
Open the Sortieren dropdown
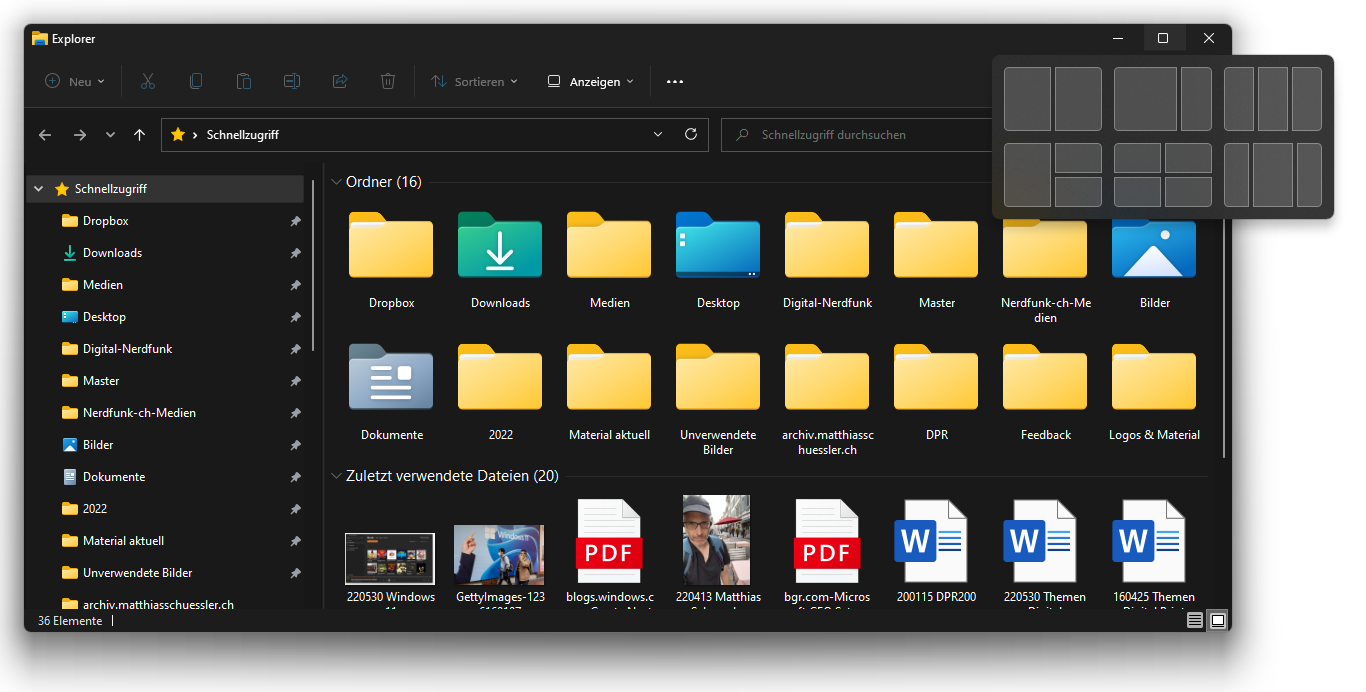pyautogui.click(x=475, y=81)
